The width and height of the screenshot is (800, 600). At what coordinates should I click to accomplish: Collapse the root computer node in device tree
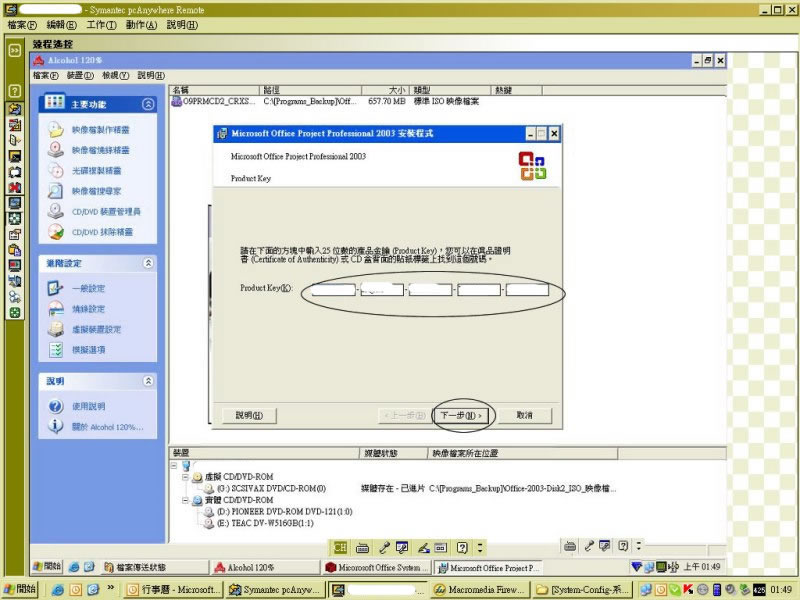[174, 466]
